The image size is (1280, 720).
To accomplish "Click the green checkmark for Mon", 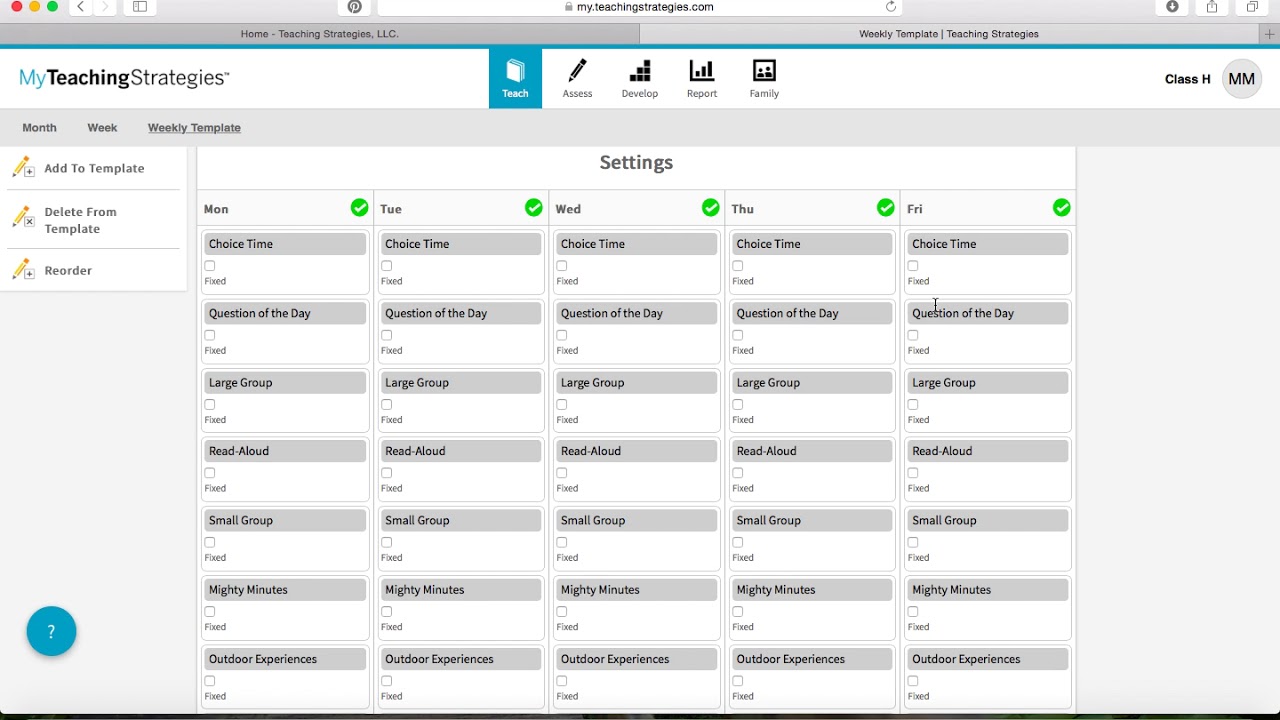I will 359,207.
